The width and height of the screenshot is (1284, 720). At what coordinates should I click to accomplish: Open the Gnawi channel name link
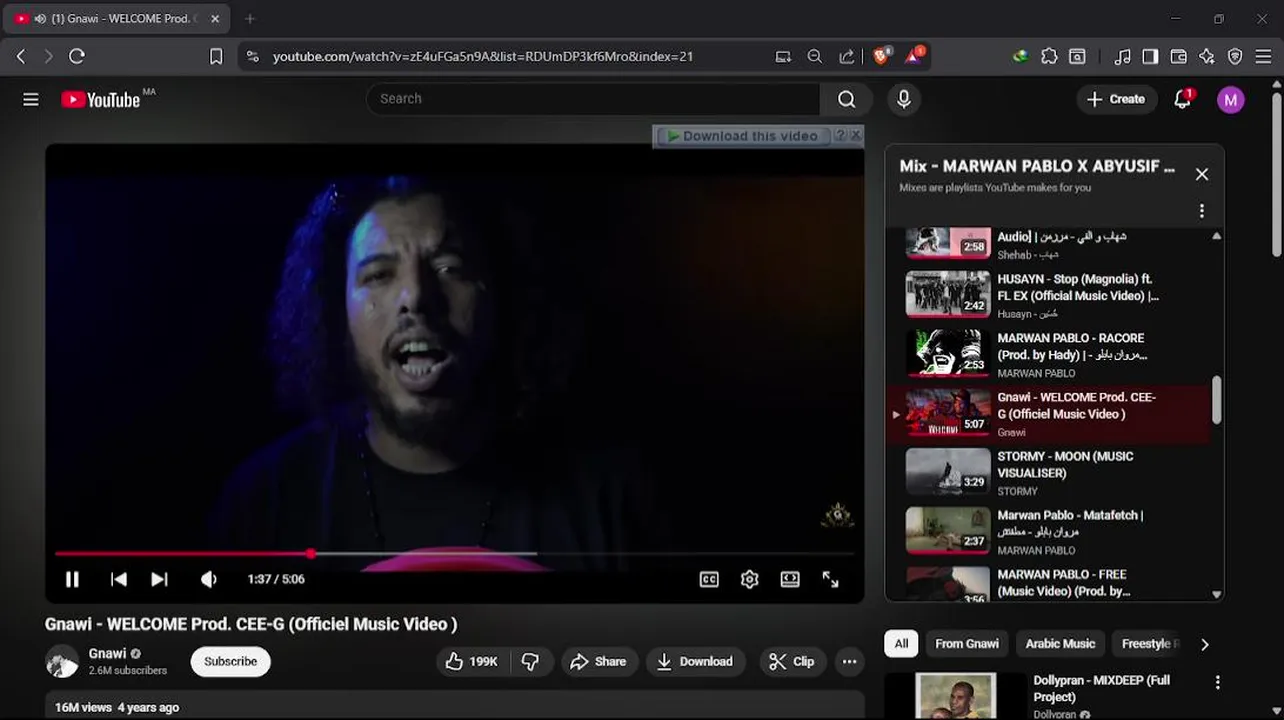(107, 653)
